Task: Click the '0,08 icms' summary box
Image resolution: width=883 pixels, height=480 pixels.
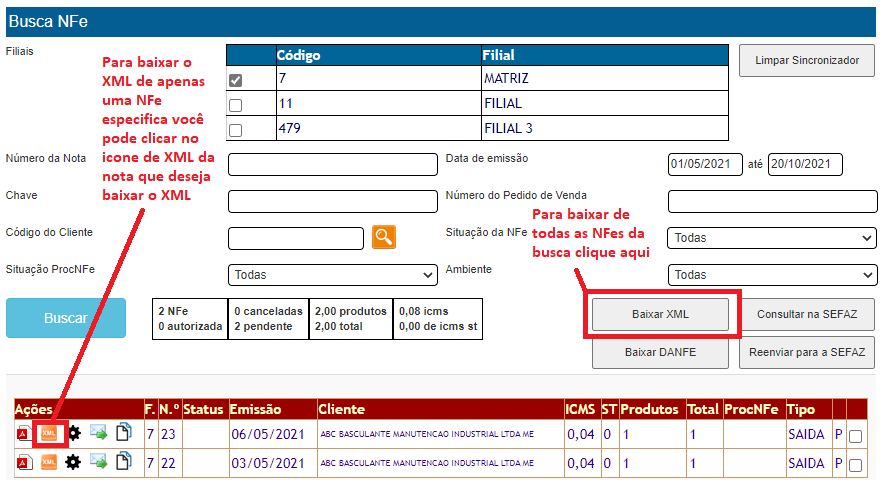Action: pyautogui.click(x=438, y=319)
